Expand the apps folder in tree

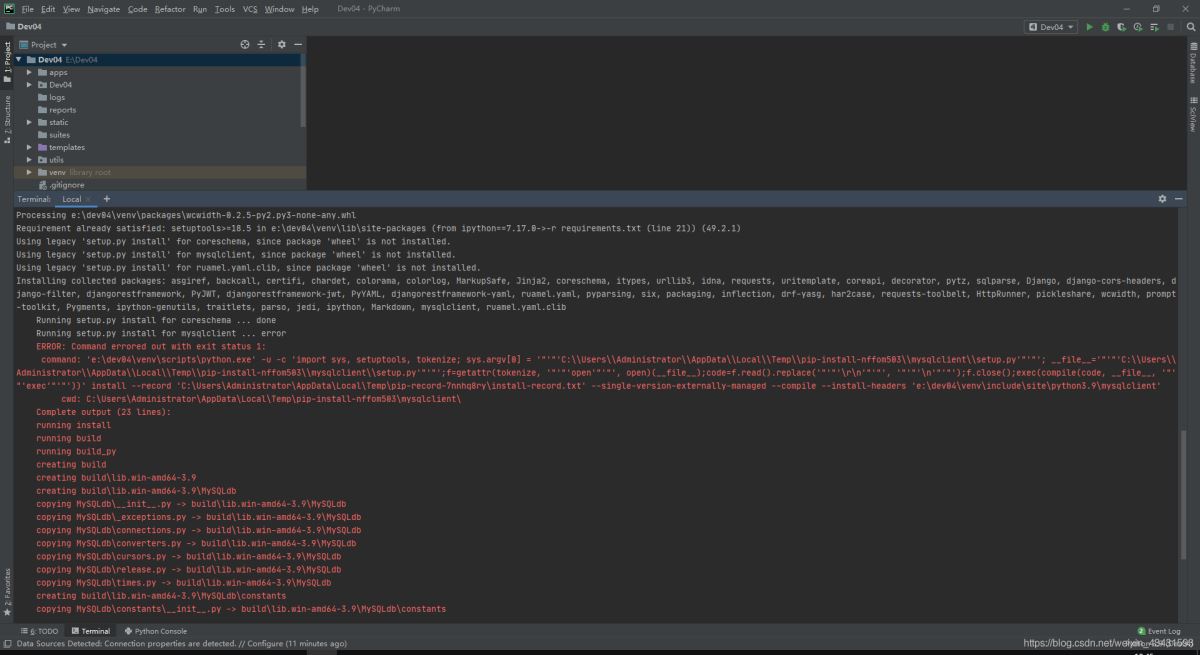(x=30, y=72)
